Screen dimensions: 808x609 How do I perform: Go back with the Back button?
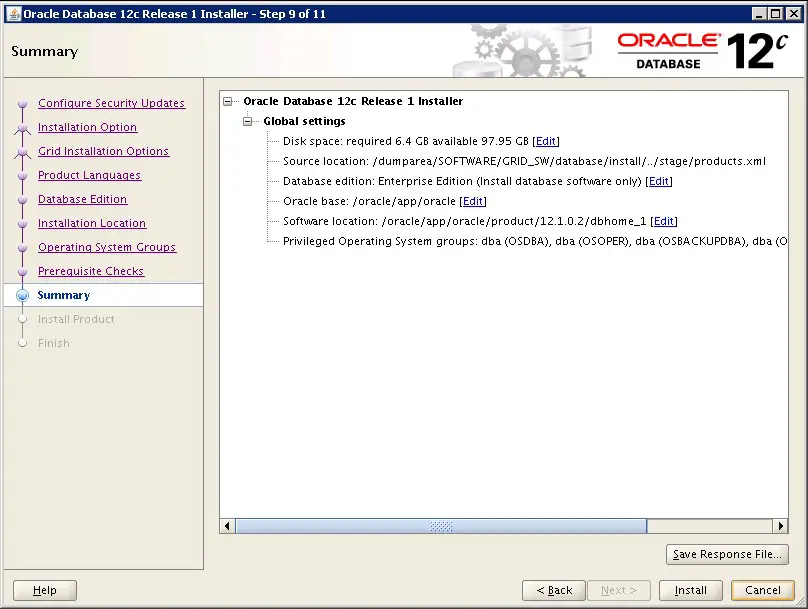click(554, 590)
